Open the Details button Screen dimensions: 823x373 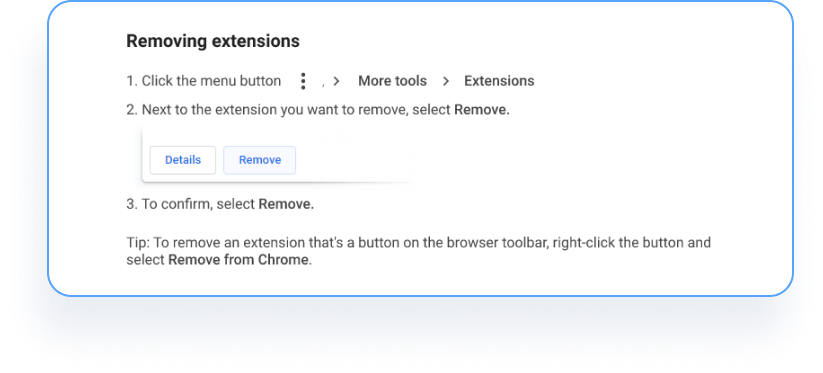coord(183,160)
